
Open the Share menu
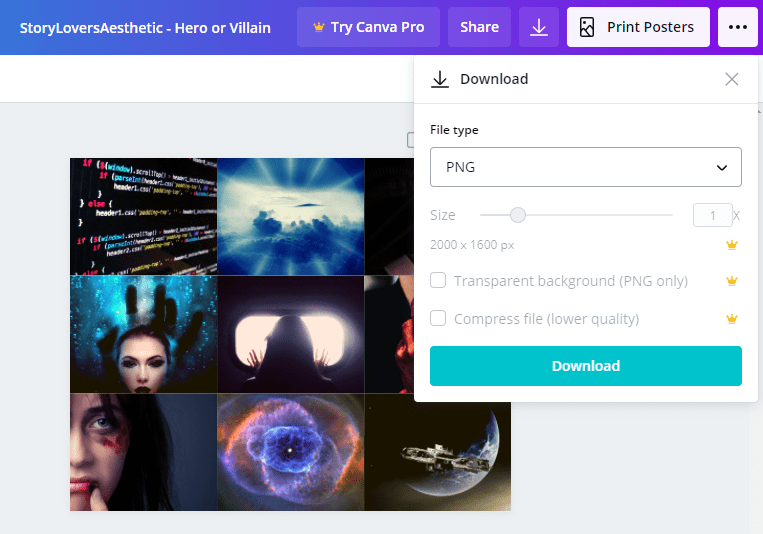479,27
